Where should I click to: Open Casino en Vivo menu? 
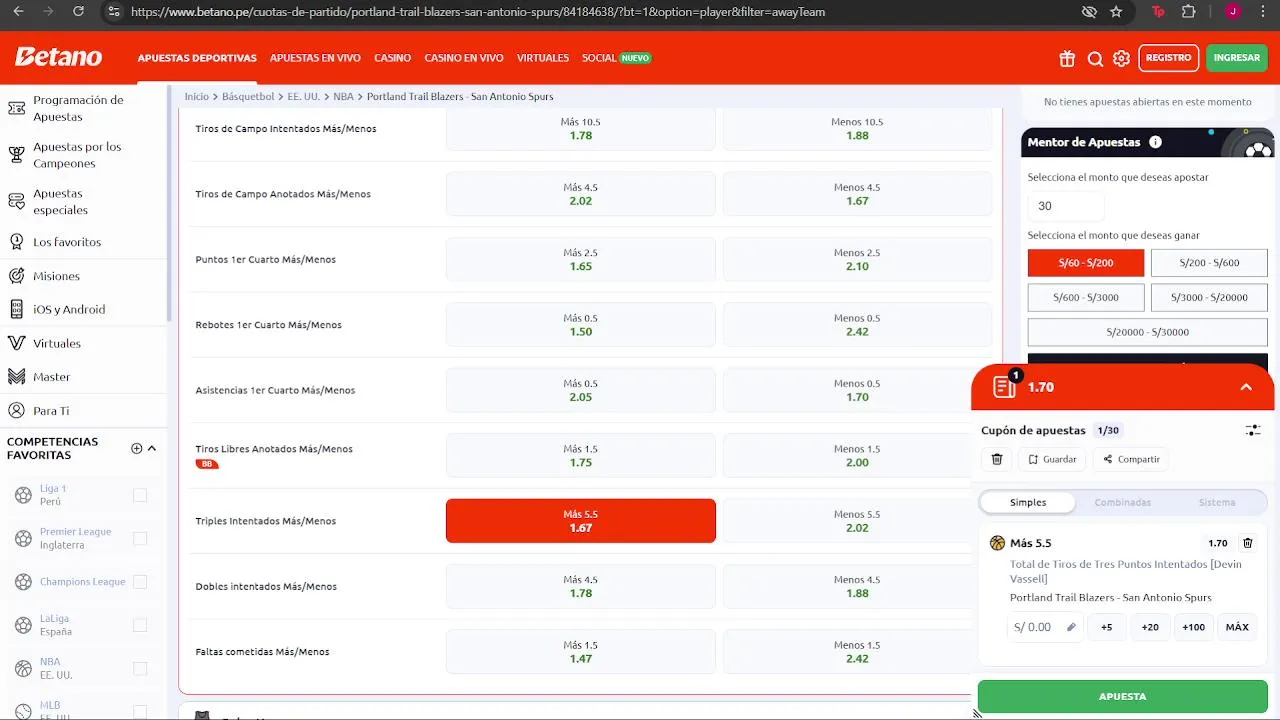point(464,58)
